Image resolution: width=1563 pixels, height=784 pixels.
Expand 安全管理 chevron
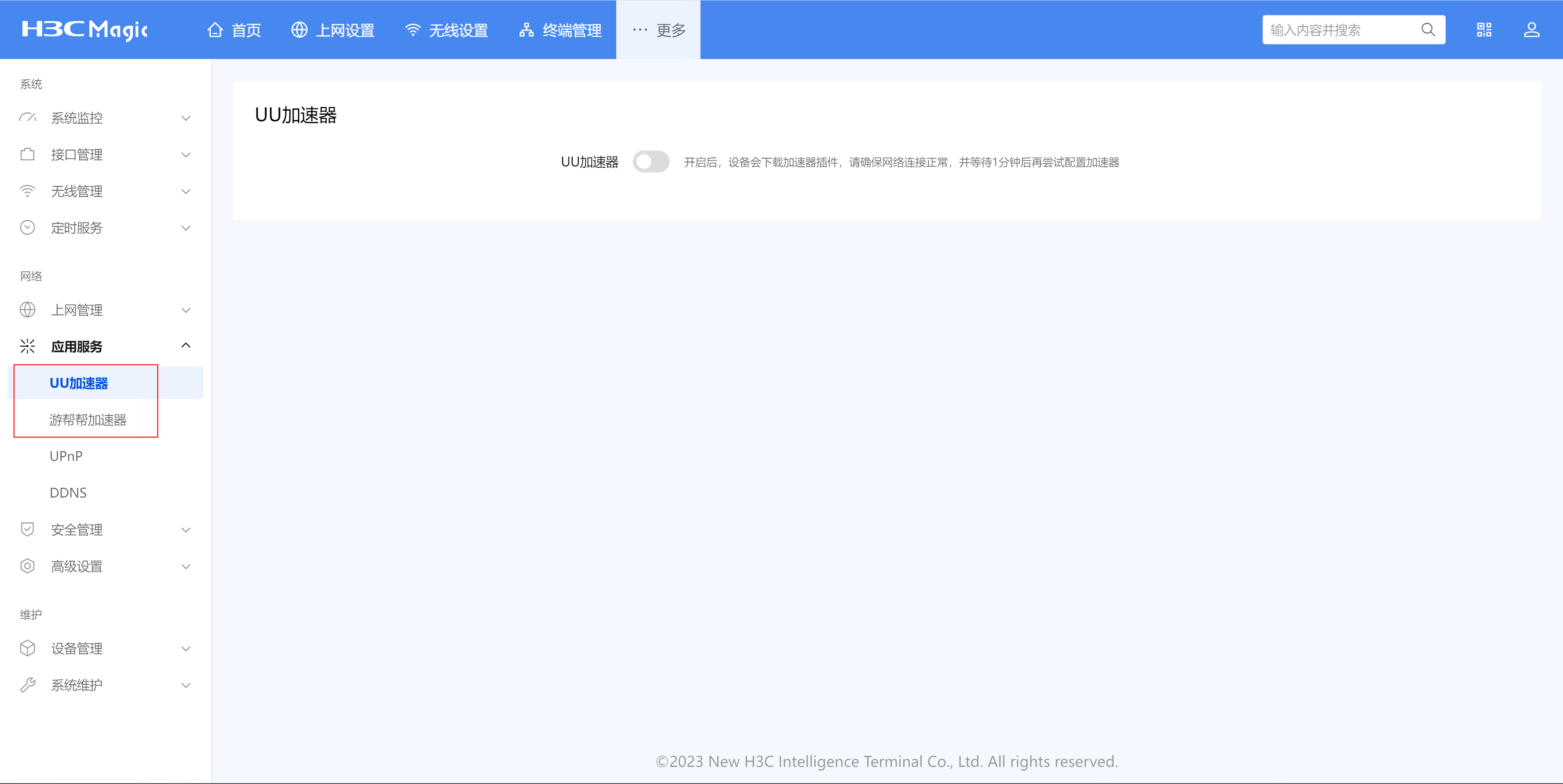coord(186,530)
